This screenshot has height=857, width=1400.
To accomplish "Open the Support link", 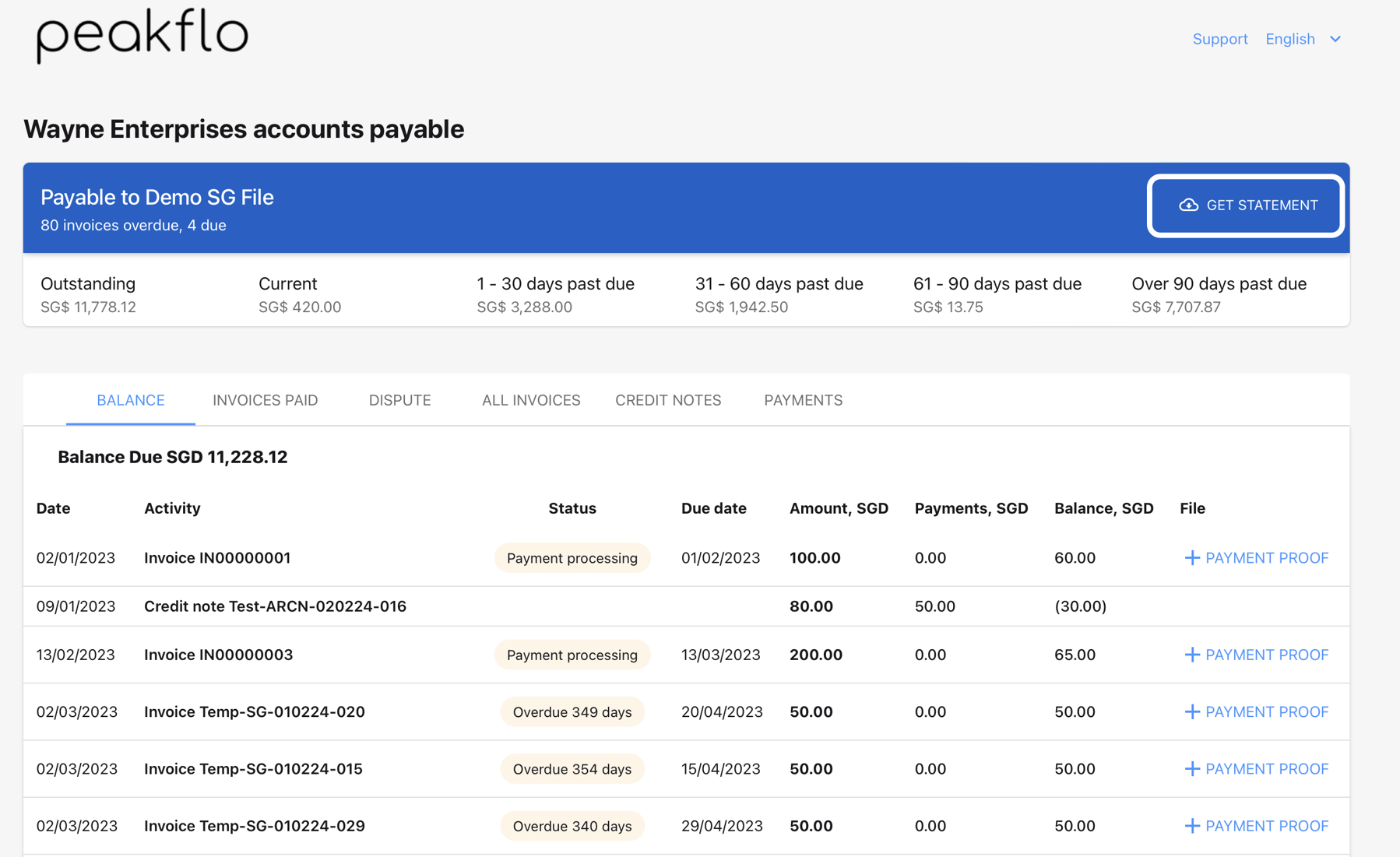I will pyautogui.click(x=1219, y=39).
